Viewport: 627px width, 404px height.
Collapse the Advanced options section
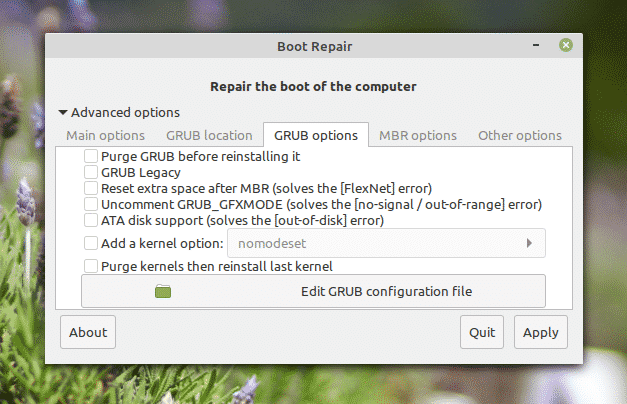(x=64, y=113)
